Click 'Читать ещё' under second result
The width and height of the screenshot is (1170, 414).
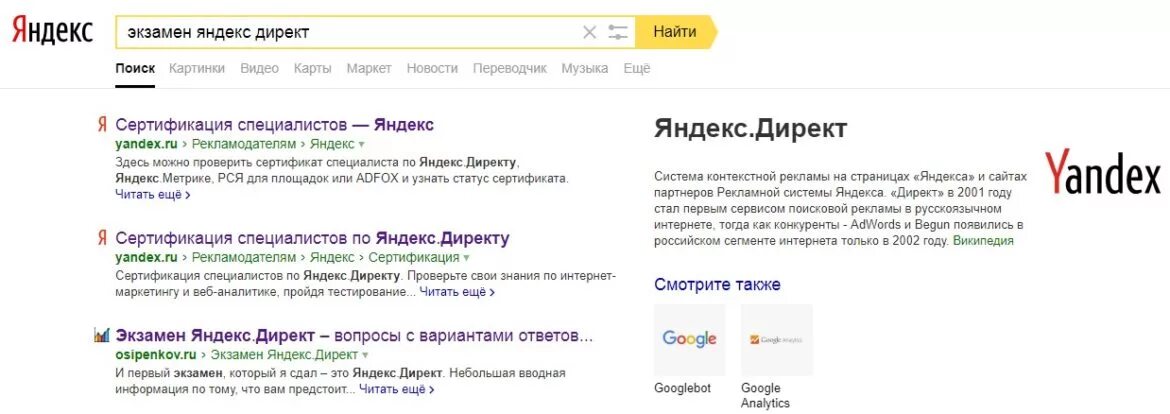[x=457, y=292]
